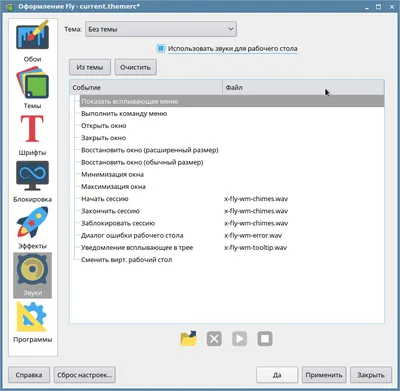
Task: Select the Звуки speaker icon
Action: coord(32,275)
